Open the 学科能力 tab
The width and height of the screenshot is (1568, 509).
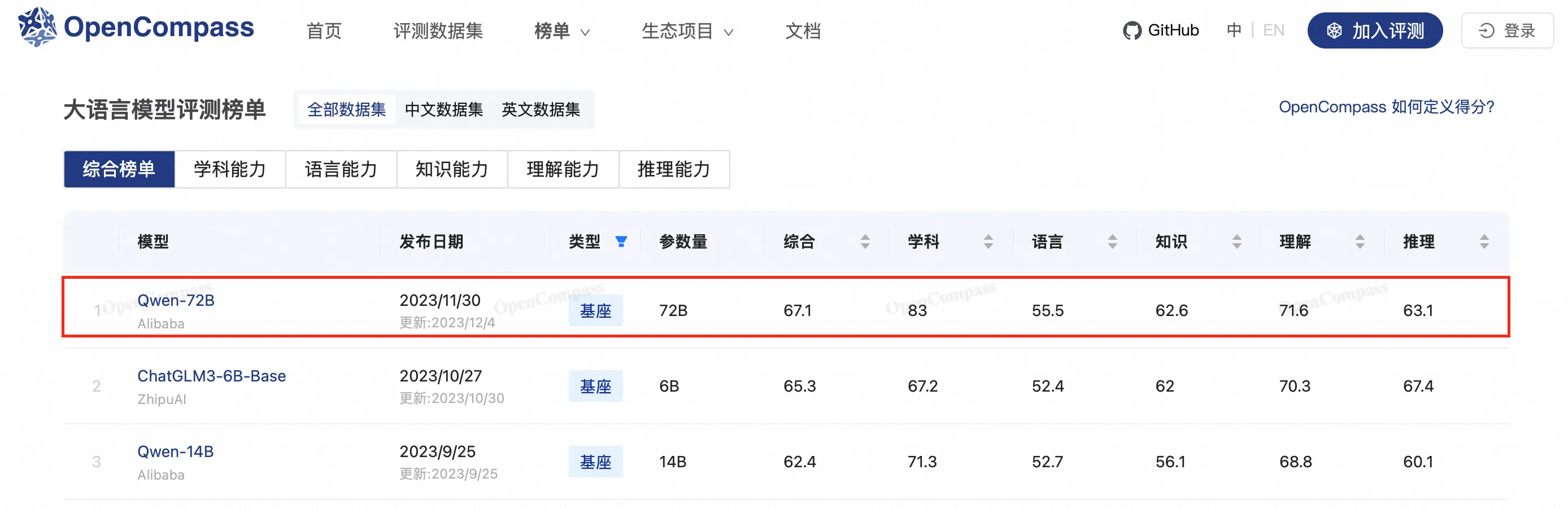click(x=230, y=169)
